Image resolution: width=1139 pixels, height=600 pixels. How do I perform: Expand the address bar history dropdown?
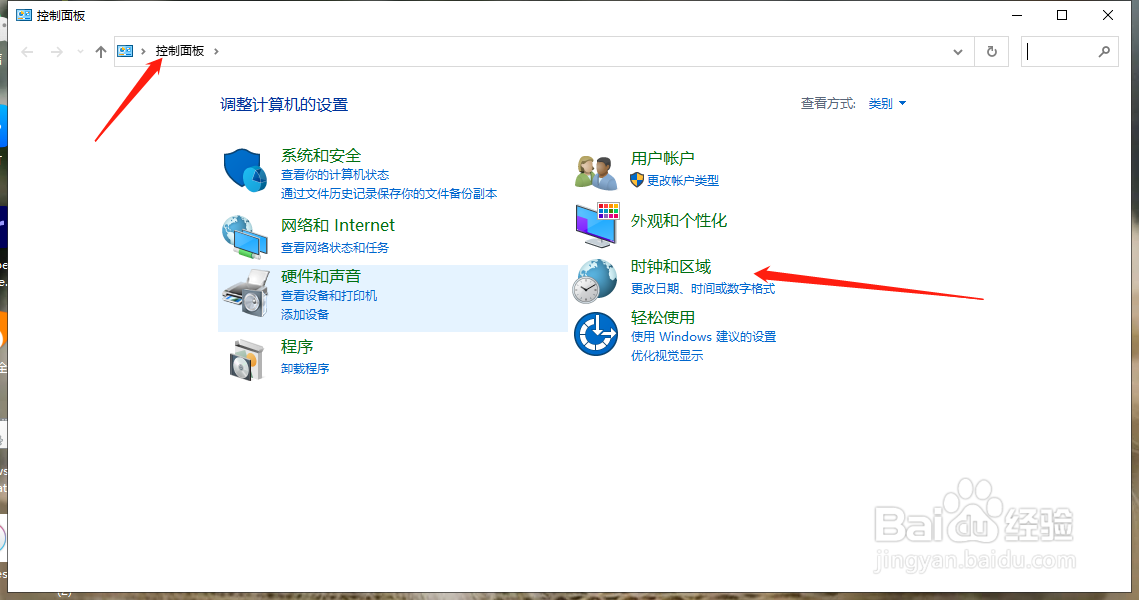[957, 52]
